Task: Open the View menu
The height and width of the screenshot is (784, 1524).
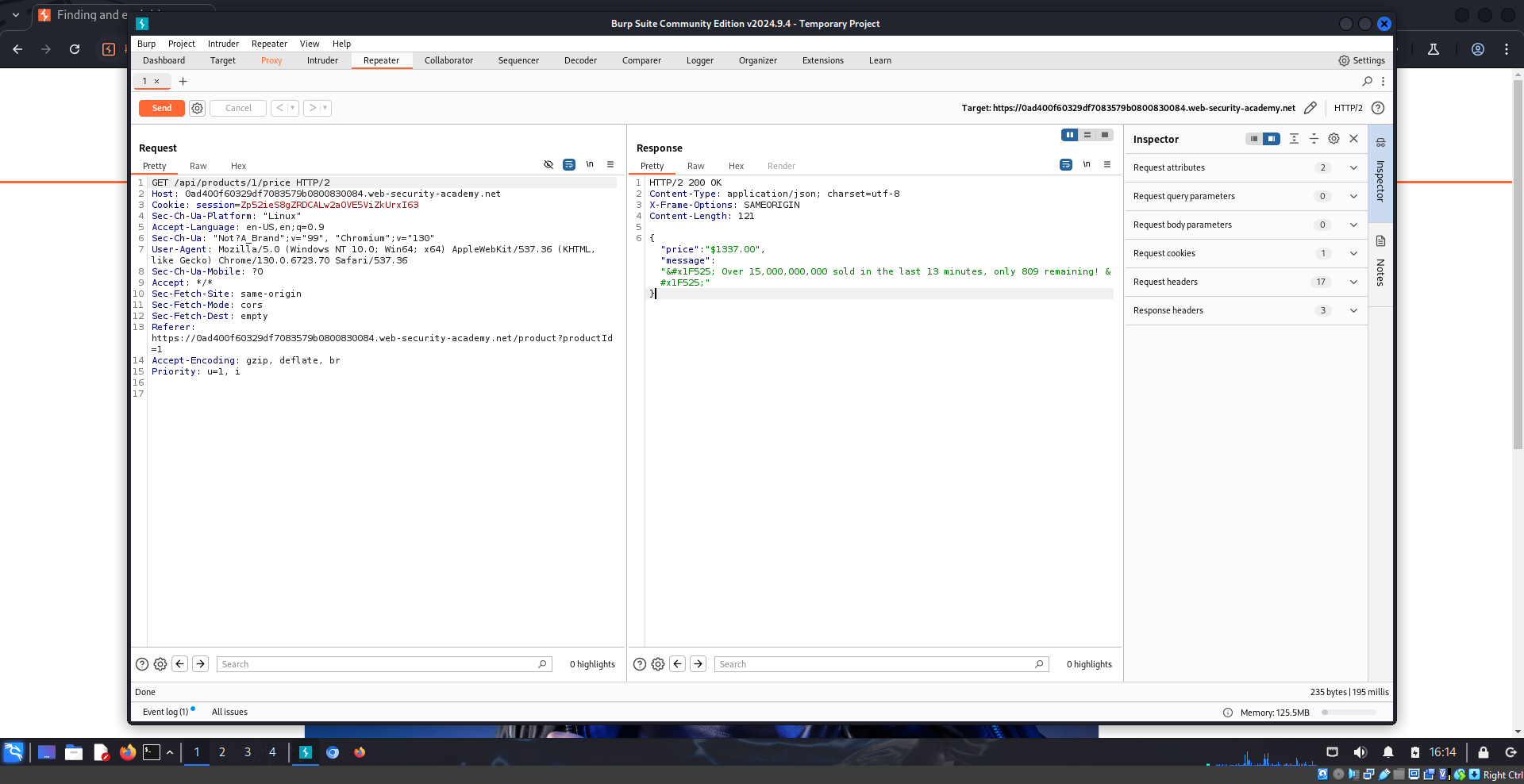Action: coord(310,44)
